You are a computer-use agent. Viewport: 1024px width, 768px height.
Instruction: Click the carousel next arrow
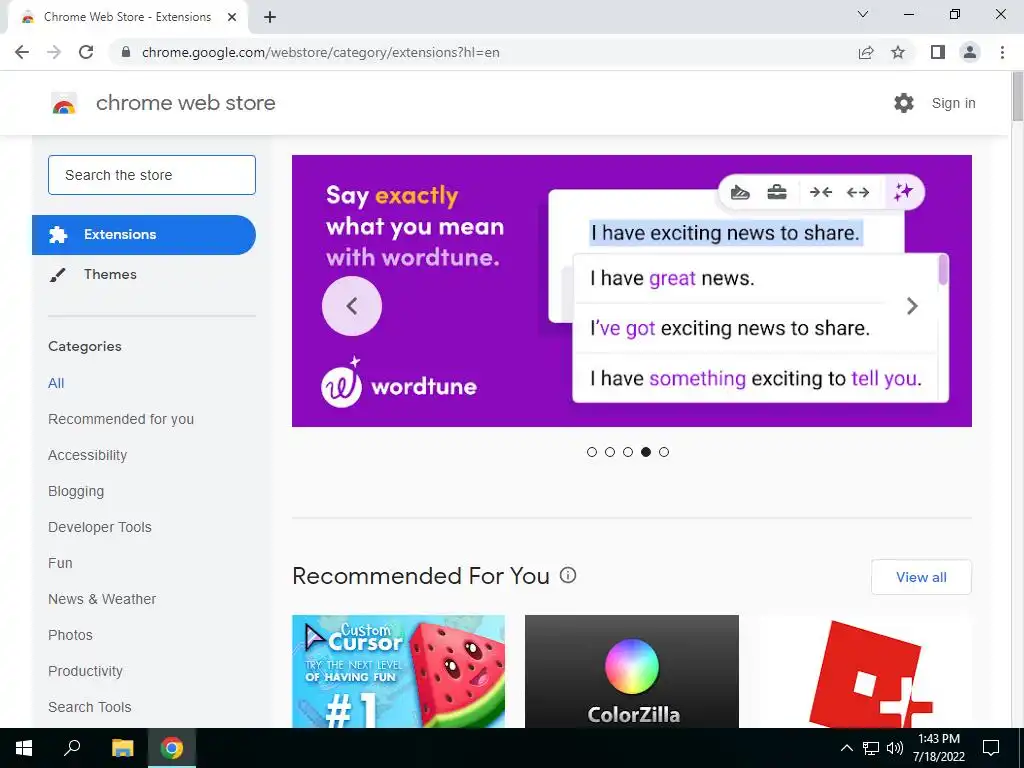pos(912,306)
